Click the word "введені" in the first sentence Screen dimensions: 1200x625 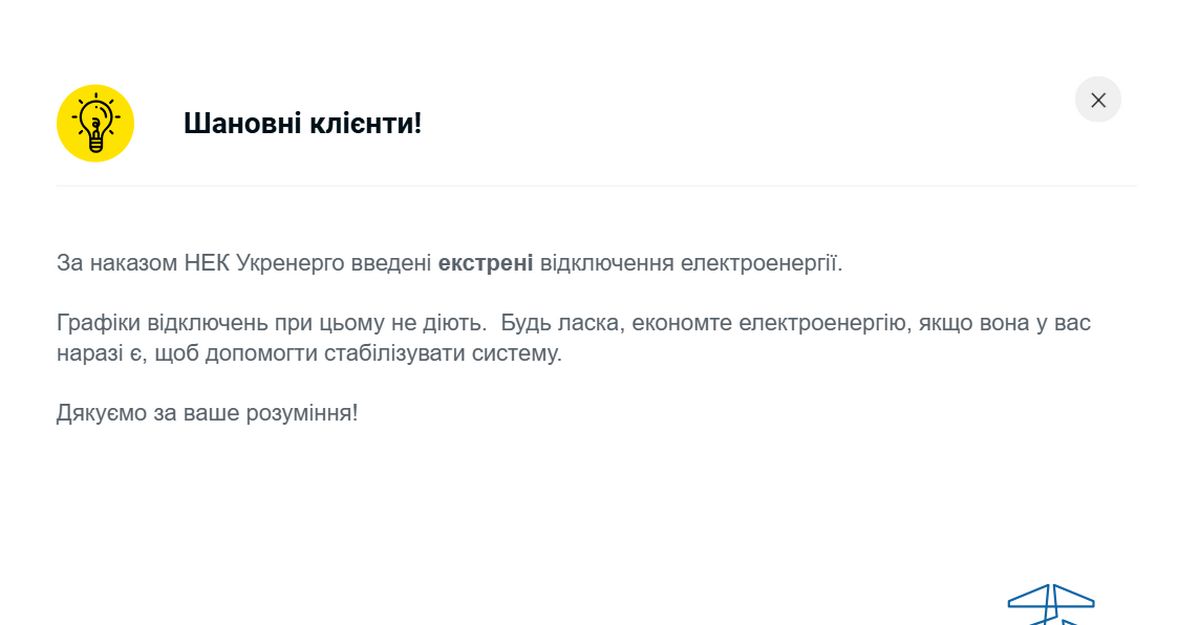(391, 263)
